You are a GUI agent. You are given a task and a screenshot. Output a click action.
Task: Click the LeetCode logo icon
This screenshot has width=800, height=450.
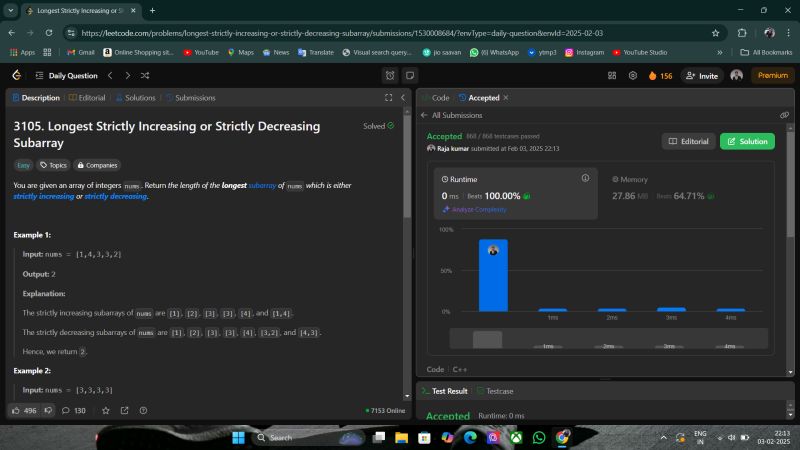pos(16,76)
